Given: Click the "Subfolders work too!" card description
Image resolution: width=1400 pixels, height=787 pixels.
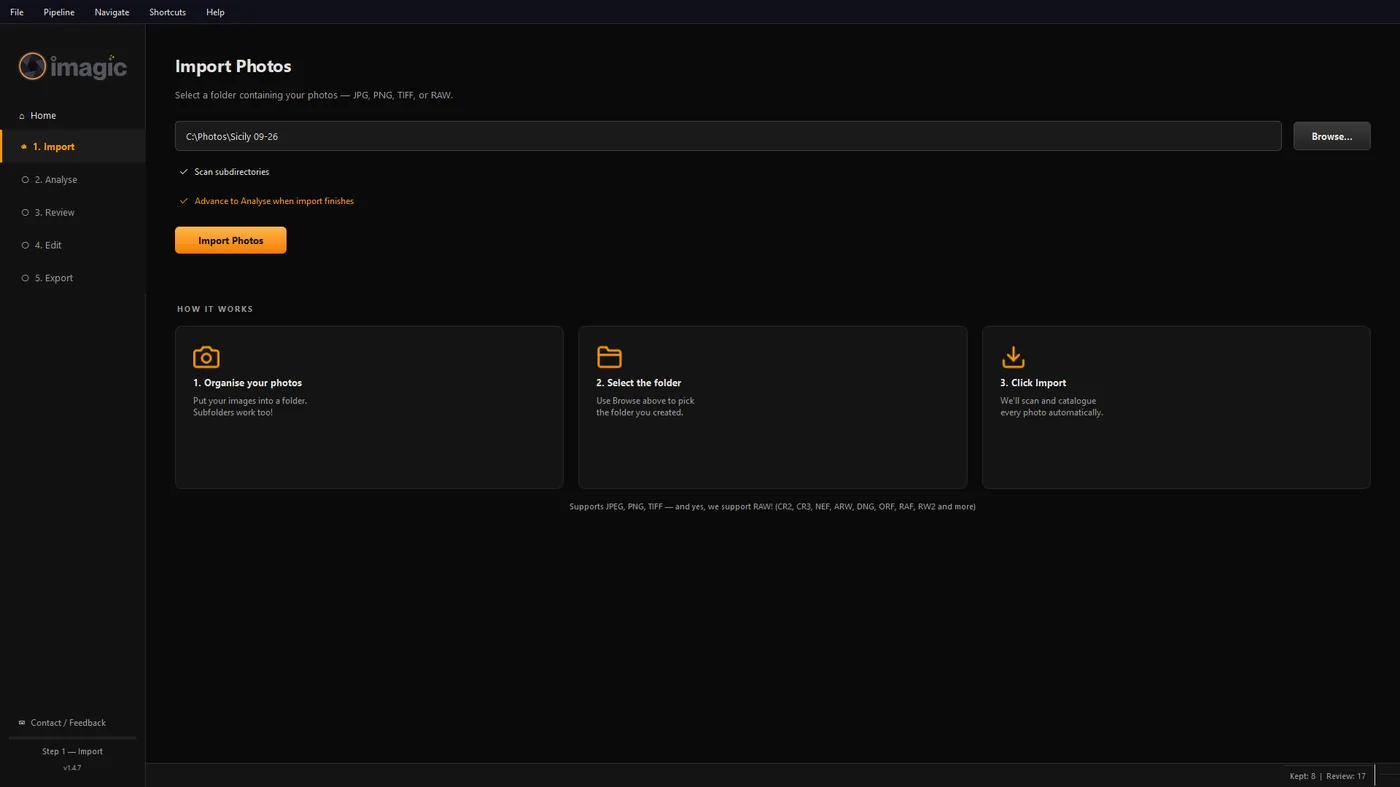Looking at the screenshot, I should (233, 412).
